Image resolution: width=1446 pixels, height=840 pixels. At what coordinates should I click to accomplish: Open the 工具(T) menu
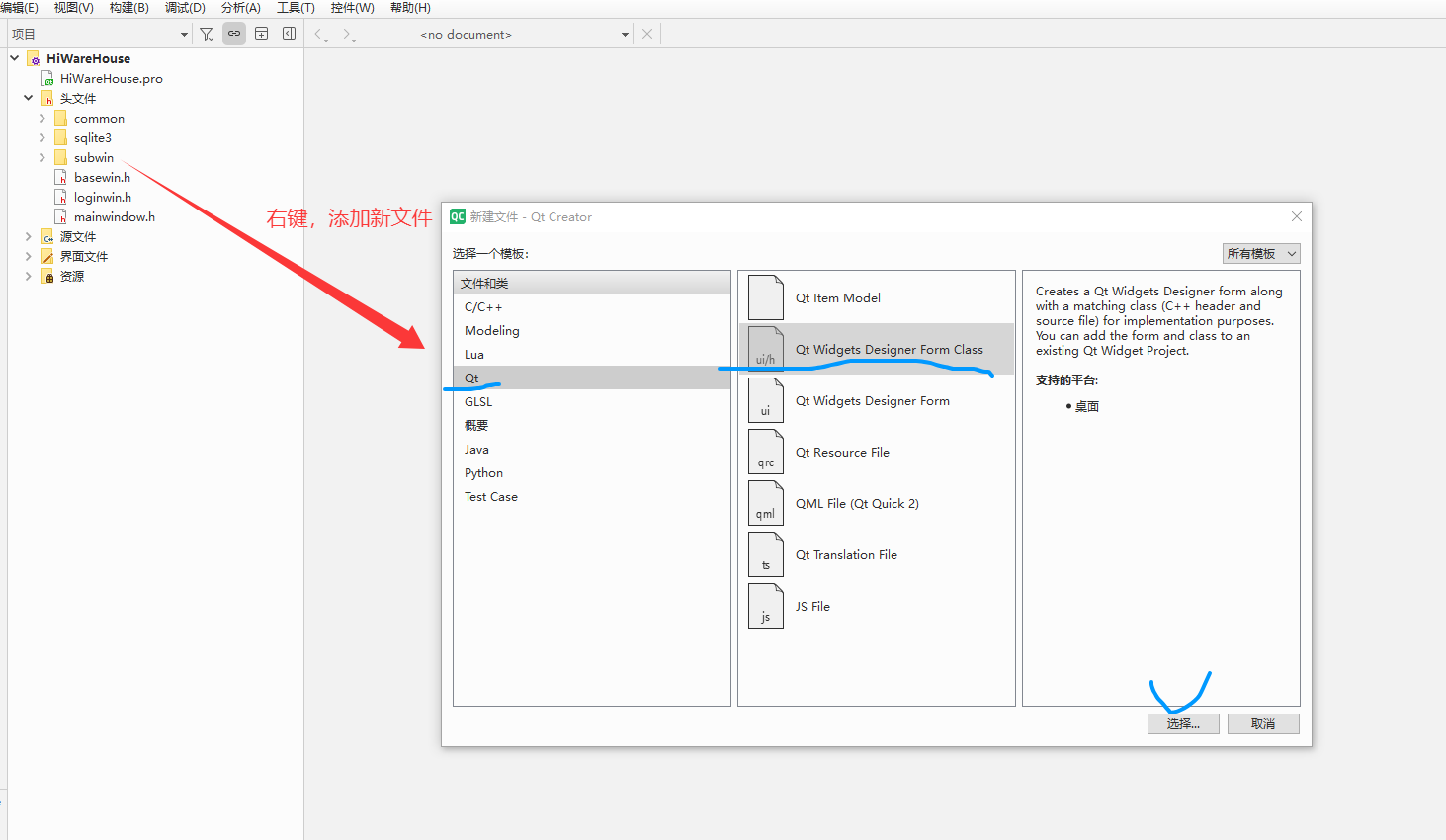(296, 8)
